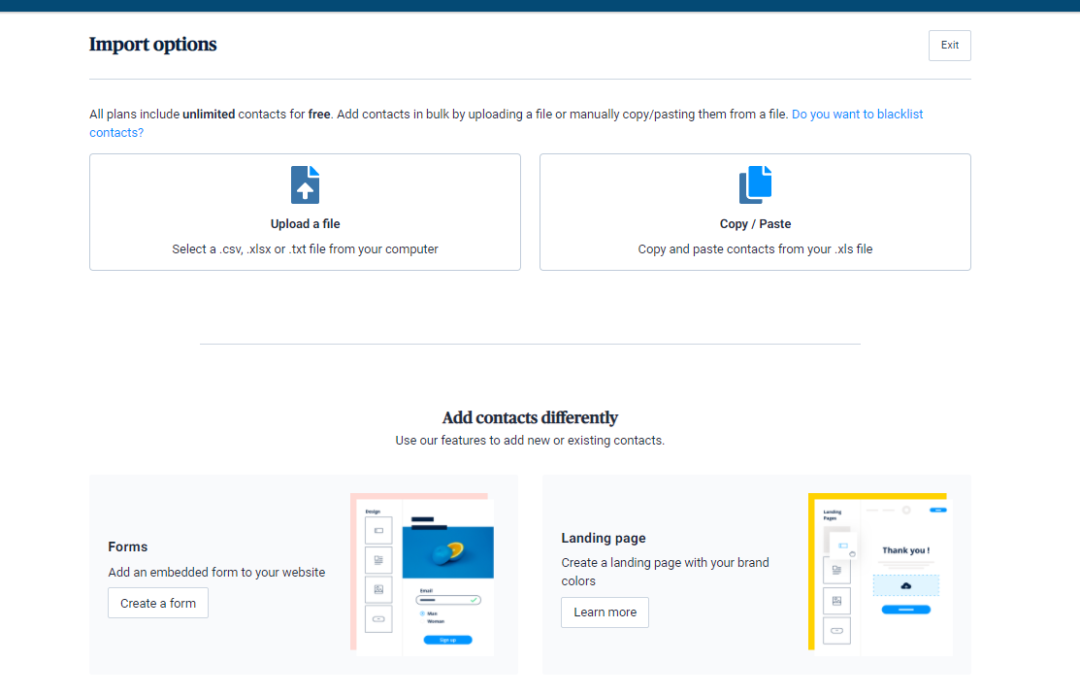The image size is (1080, 695).
Task: Click the cloud upload icon in Landing preview
Action: coord(906,585)
